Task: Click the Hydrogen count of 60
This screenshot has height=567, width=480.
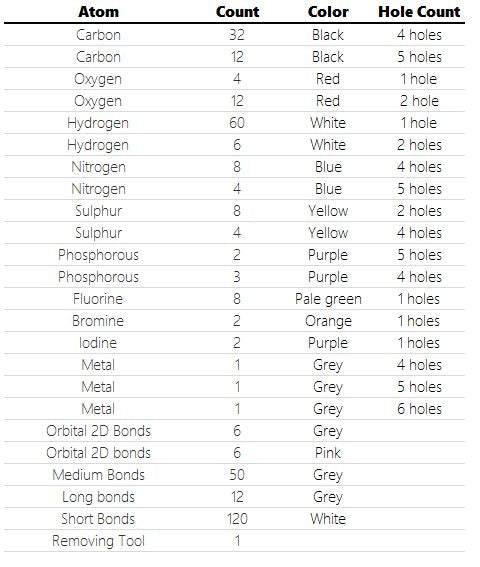Action: click(x=237, y=123)
